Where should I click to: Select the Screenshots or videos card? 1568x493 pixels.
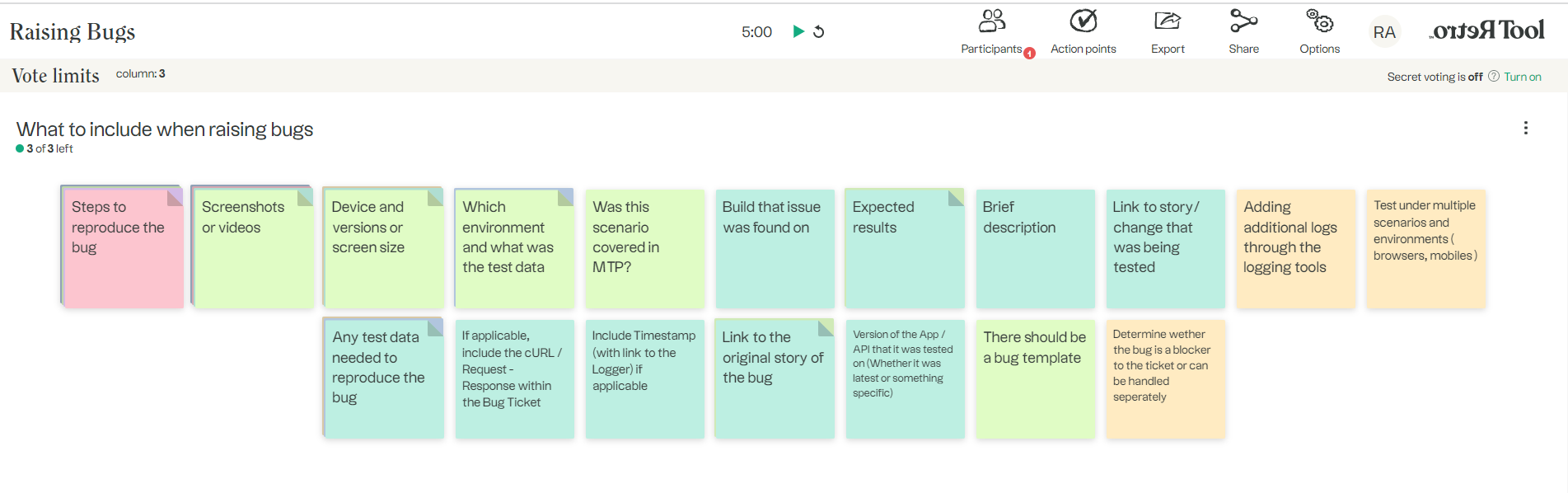254,249
